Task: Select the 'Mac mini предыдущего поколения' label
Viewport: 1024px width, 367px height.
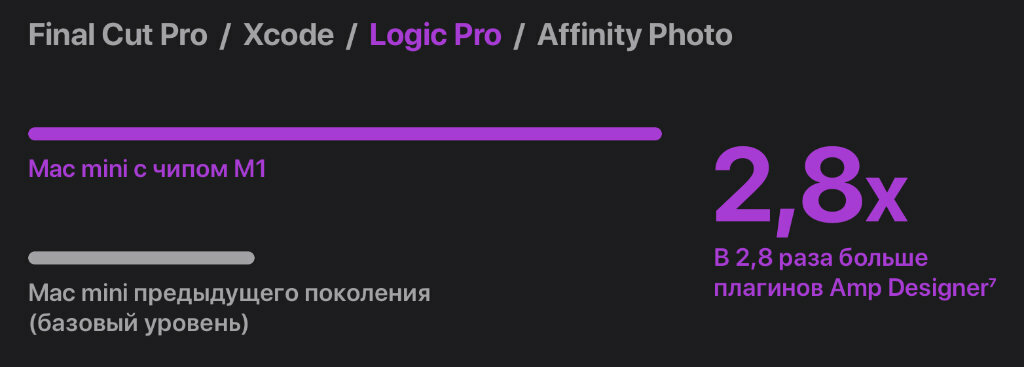Action: pyautogui.click(x=229, y=294)
